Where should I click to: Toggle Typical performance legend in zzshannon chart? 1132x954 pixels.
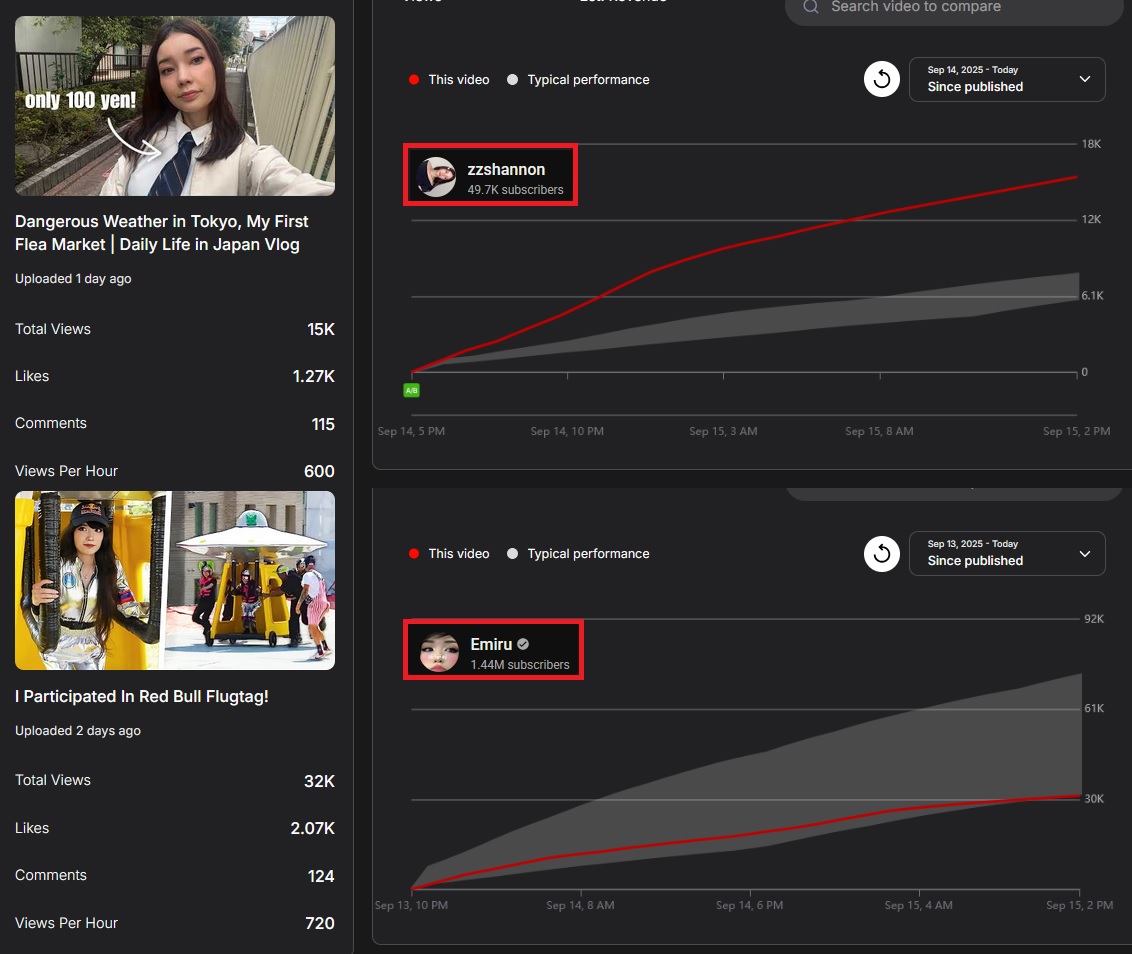pos(578,80)
